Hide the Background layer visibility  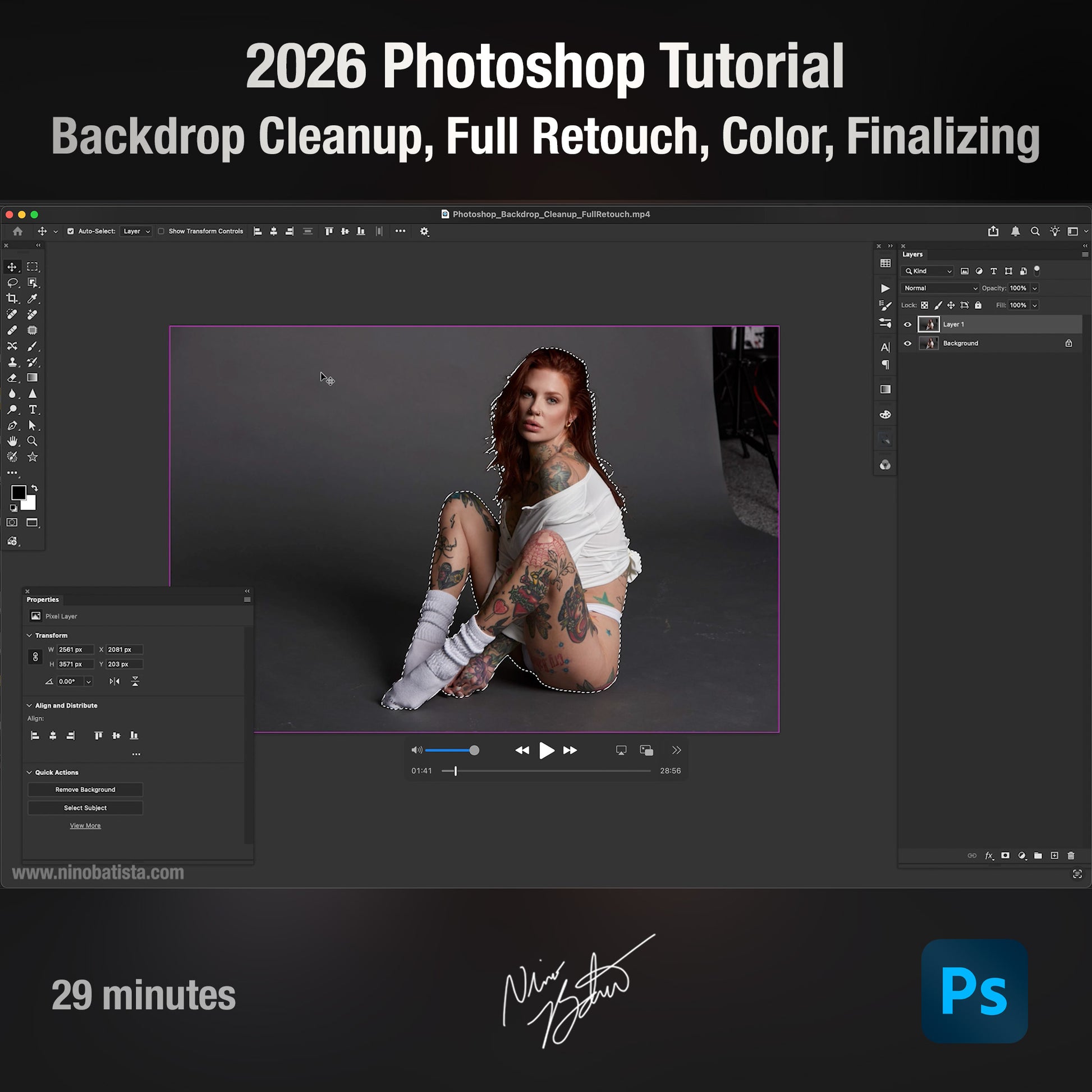click(x=908, y=343)
